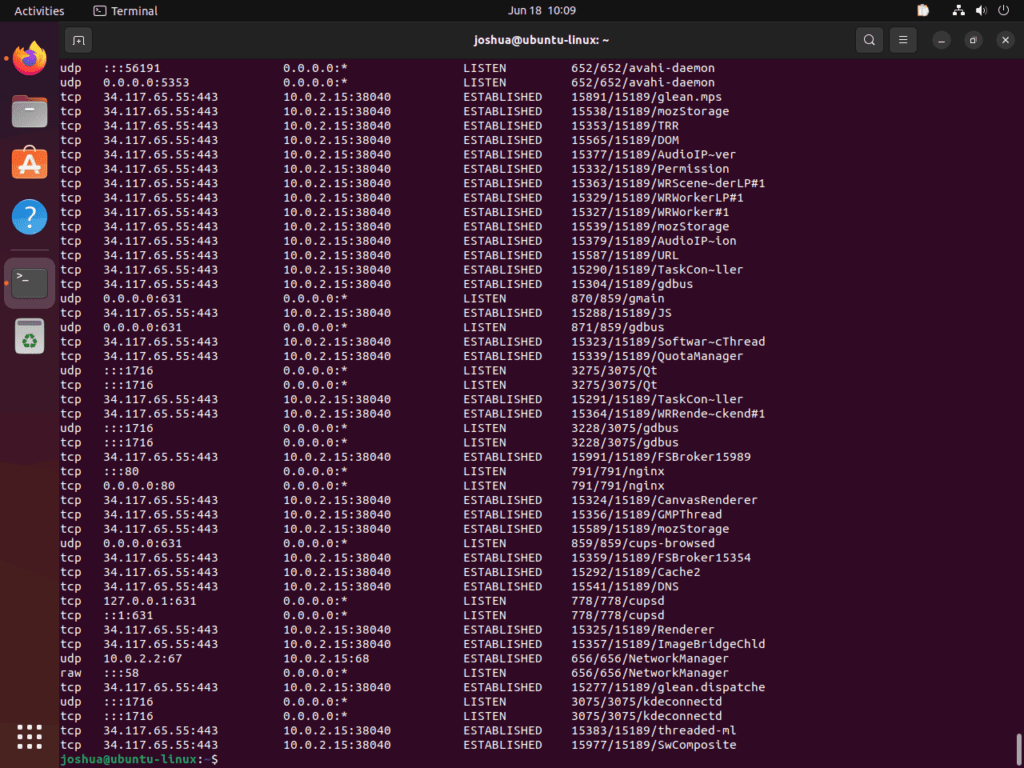
Task: Launch Firefox from the dock
Action: (x=29, y=58)
